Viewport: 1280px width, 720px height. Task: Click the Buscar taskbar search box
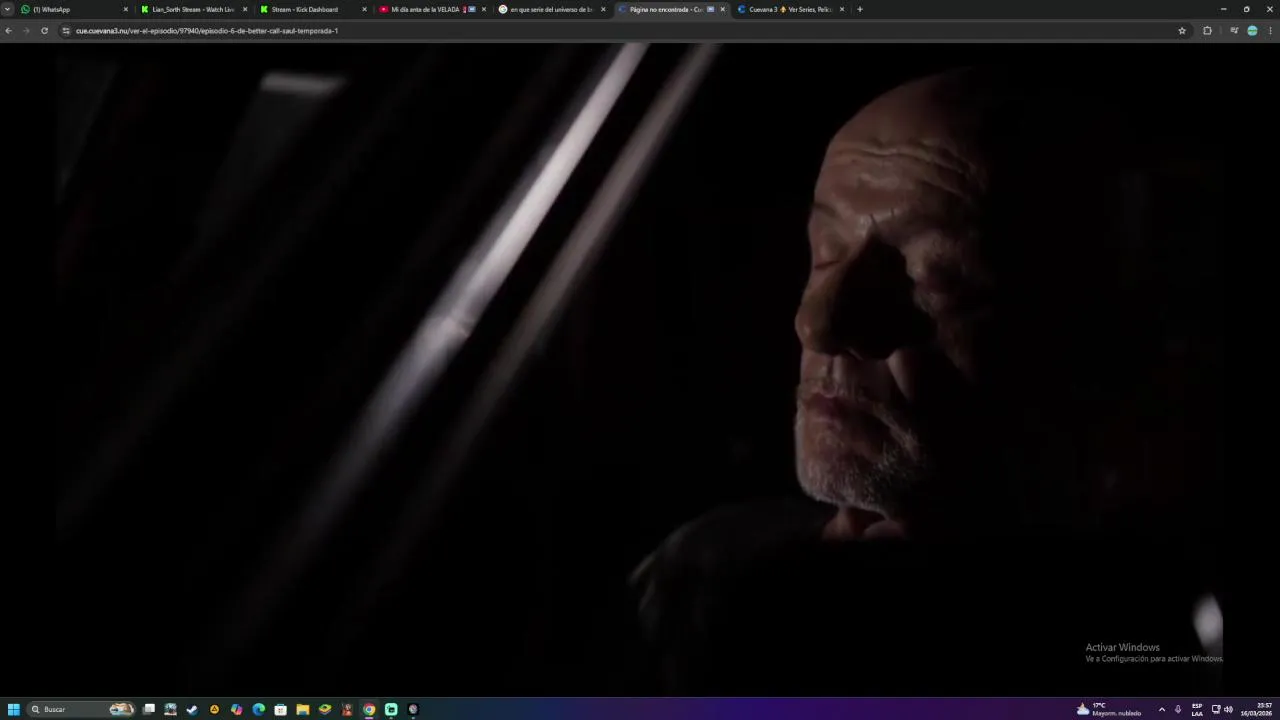pyautogui.click(x=82, y=709)
